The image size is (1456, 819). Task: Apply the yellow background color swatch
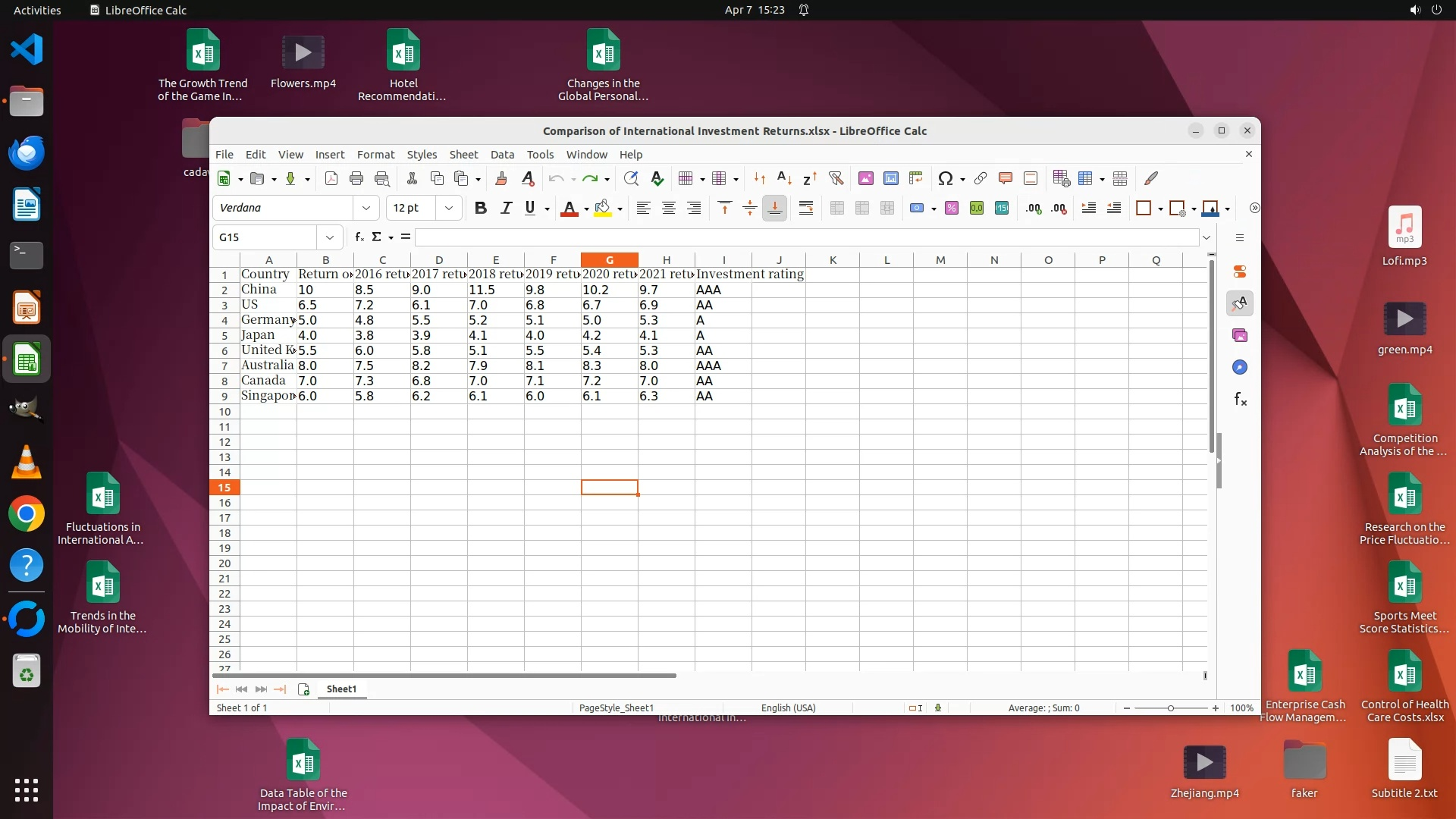pos(603,209)
